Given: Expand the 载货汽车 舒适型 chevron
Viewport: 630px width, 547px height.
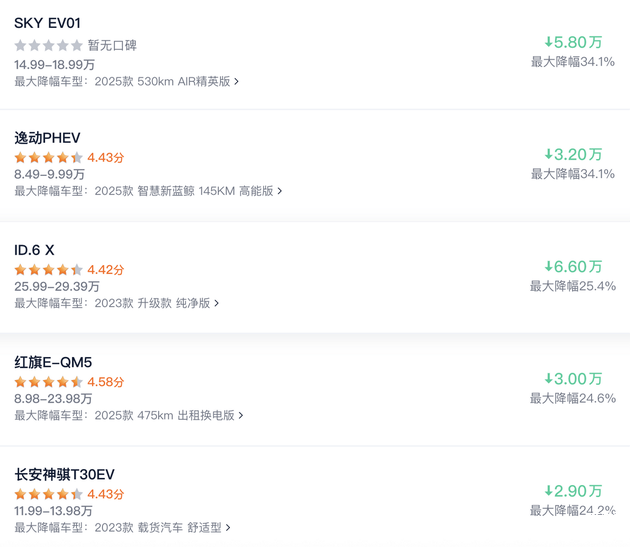Looking at the screenshot, I should pos(228,527).
